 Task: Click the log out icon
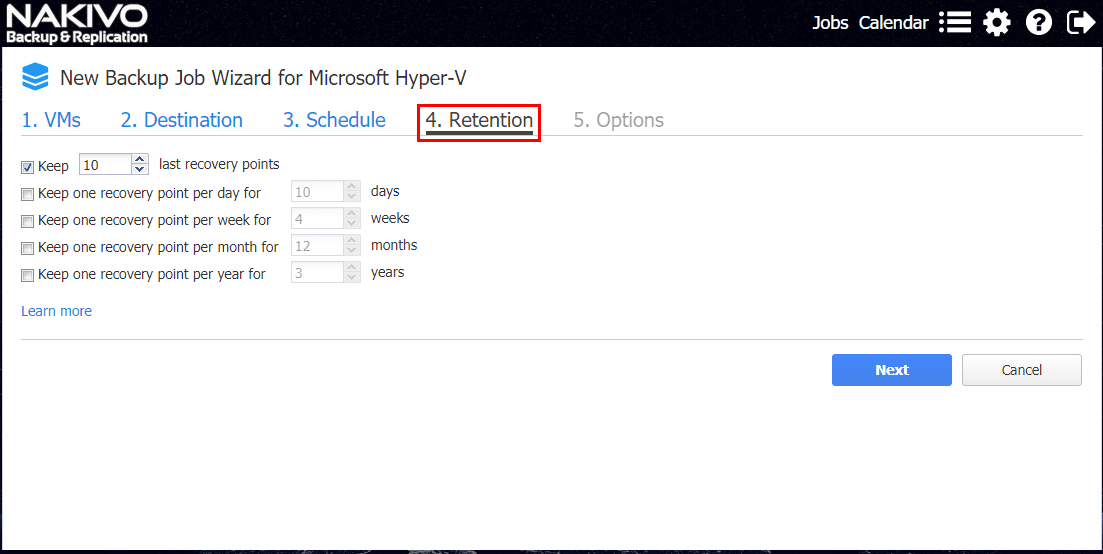click(x=1081, y=22)
